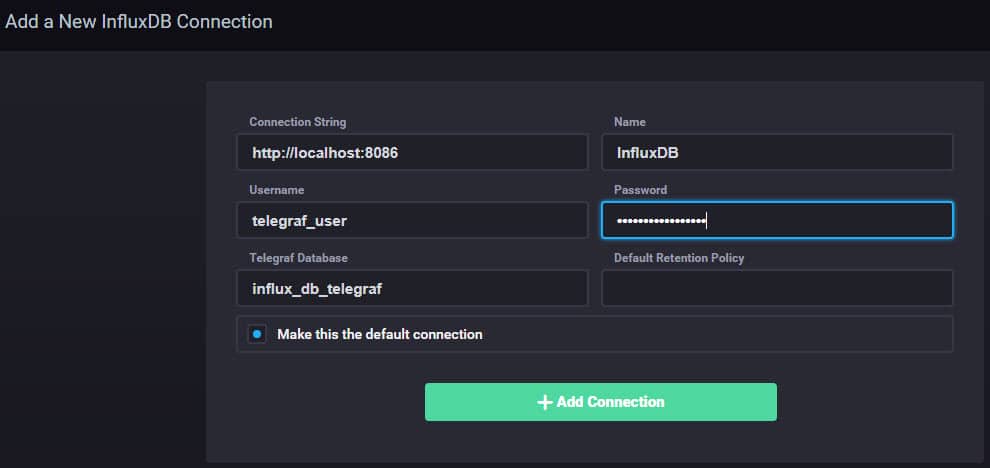Focus the Telegraf Database input field
Image resolution: width=990 pixels, height=468 pixels.
pos(412,289)
